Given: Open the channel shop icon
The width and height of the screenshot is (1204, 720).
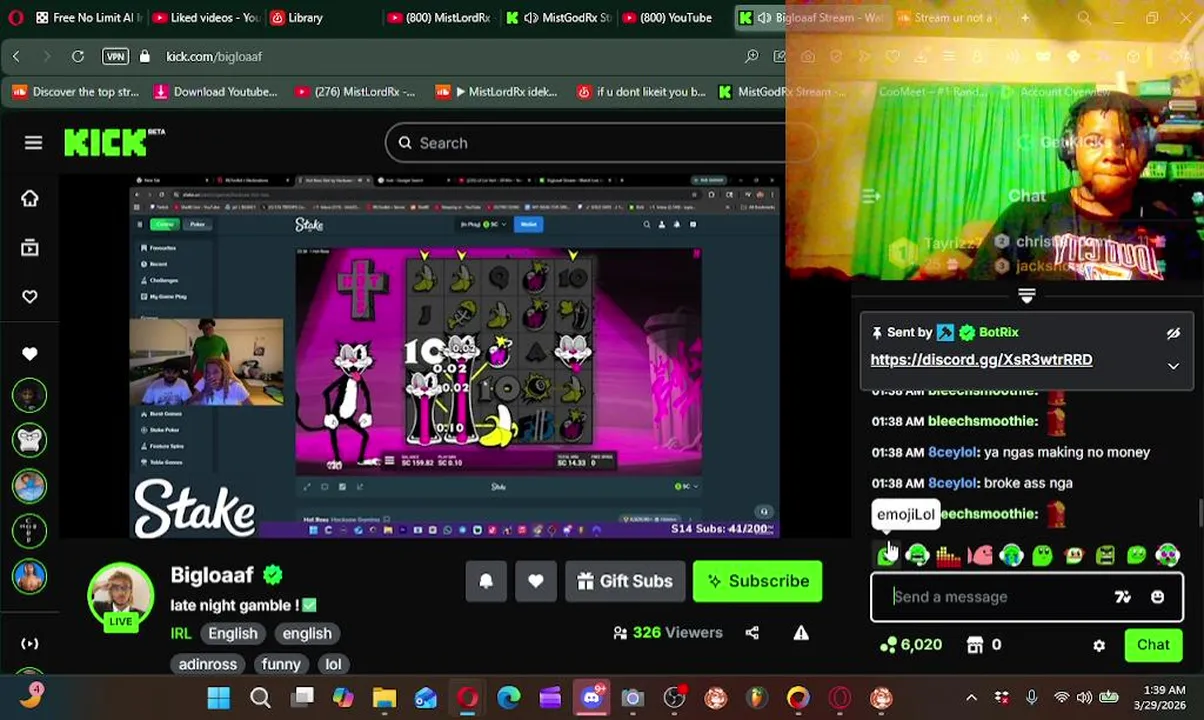Looking at the screenshot, I should [975, 645].
